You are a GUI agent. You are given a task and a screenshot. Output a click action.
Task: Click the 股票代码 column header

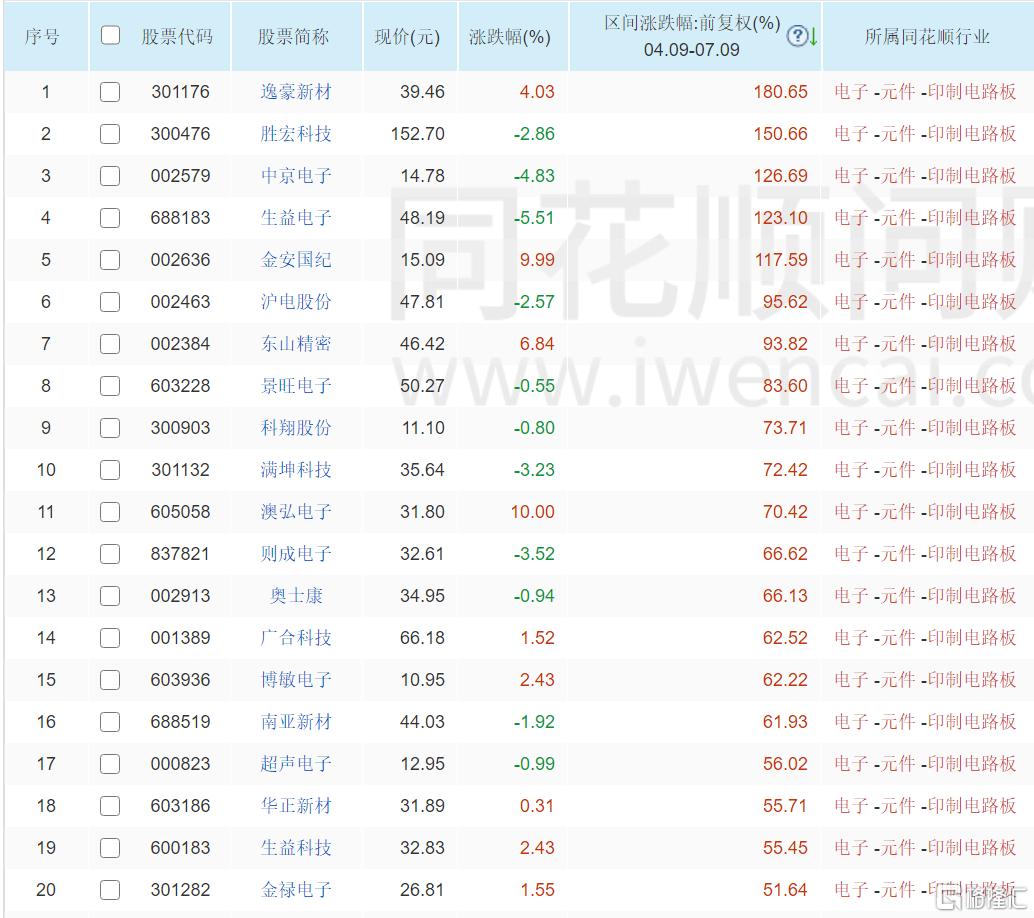(177, 37)
